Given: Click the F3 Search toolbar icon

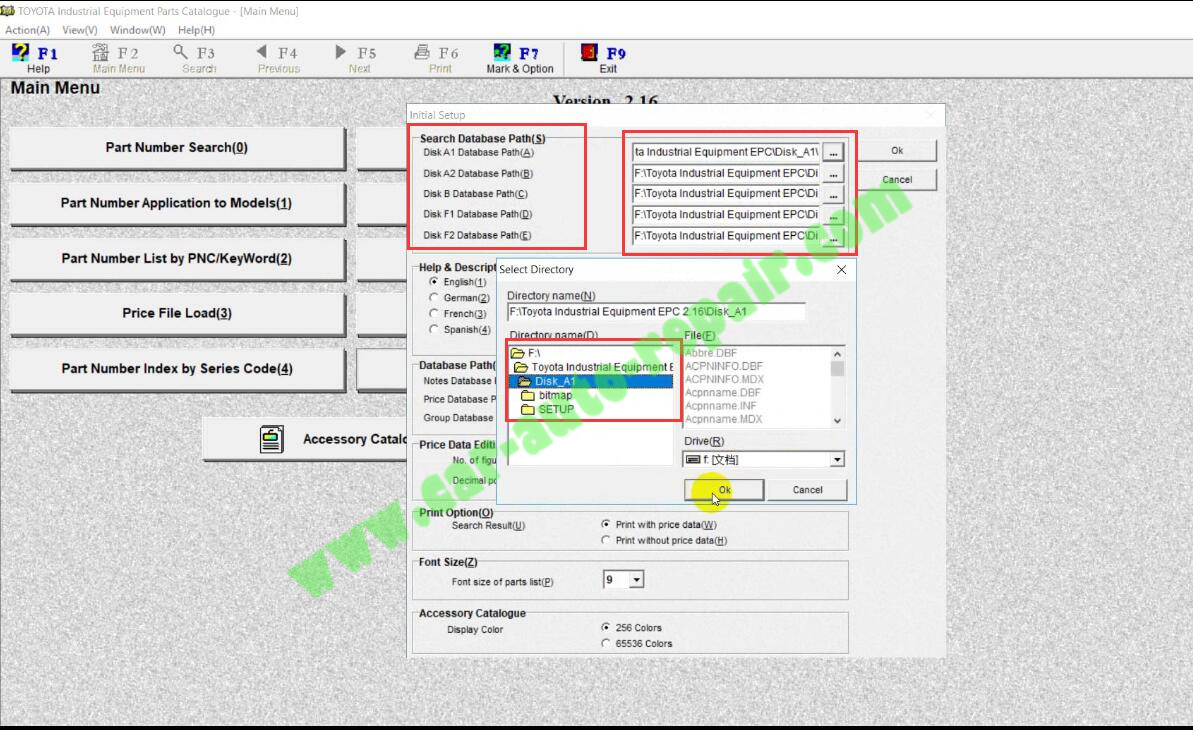Looking at the screenshot, I should pyautogui.click(x=180, y=52).
